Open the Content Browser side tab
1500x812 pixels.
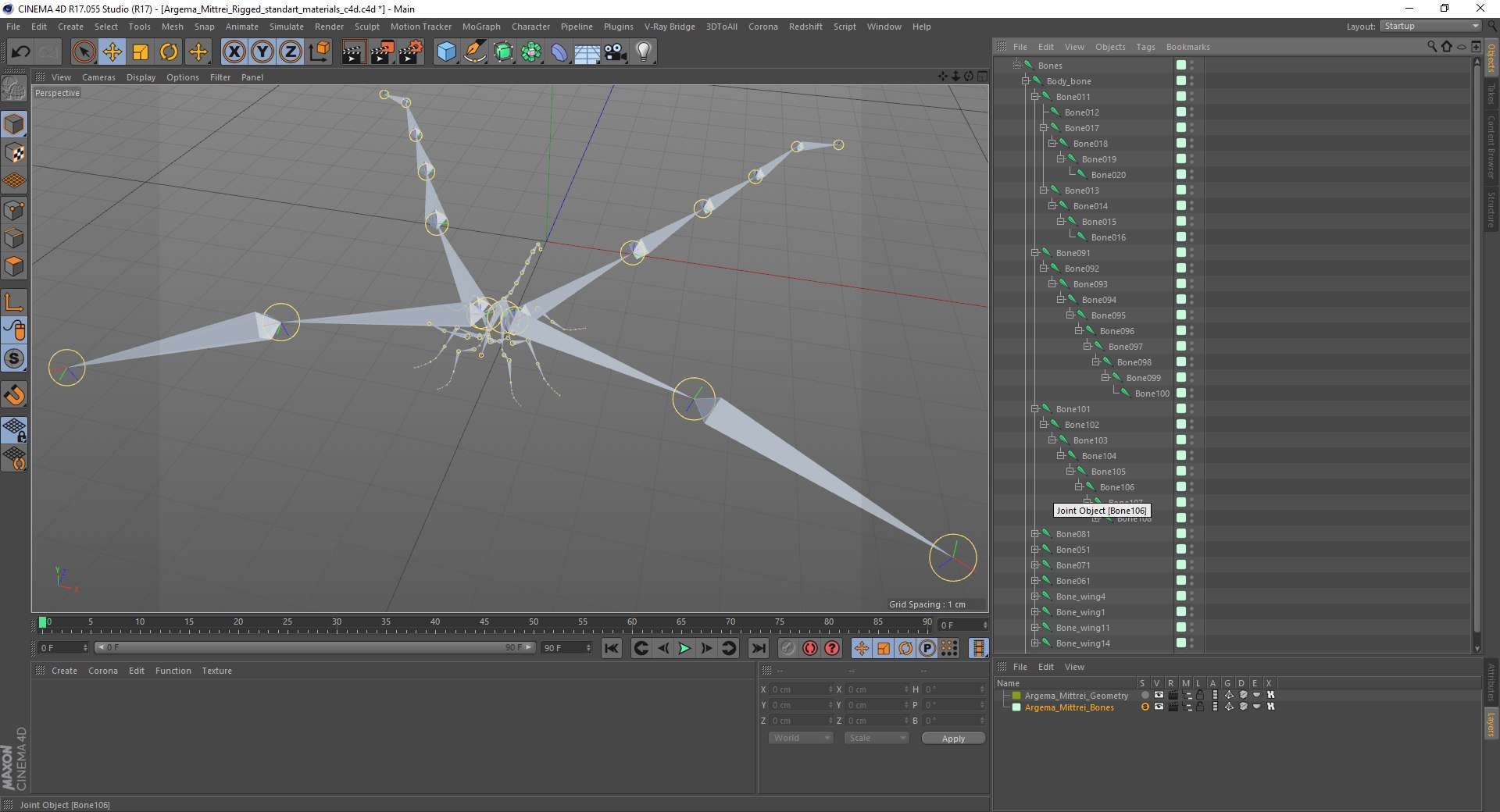pyautogui.click(x=1491, y=147)
